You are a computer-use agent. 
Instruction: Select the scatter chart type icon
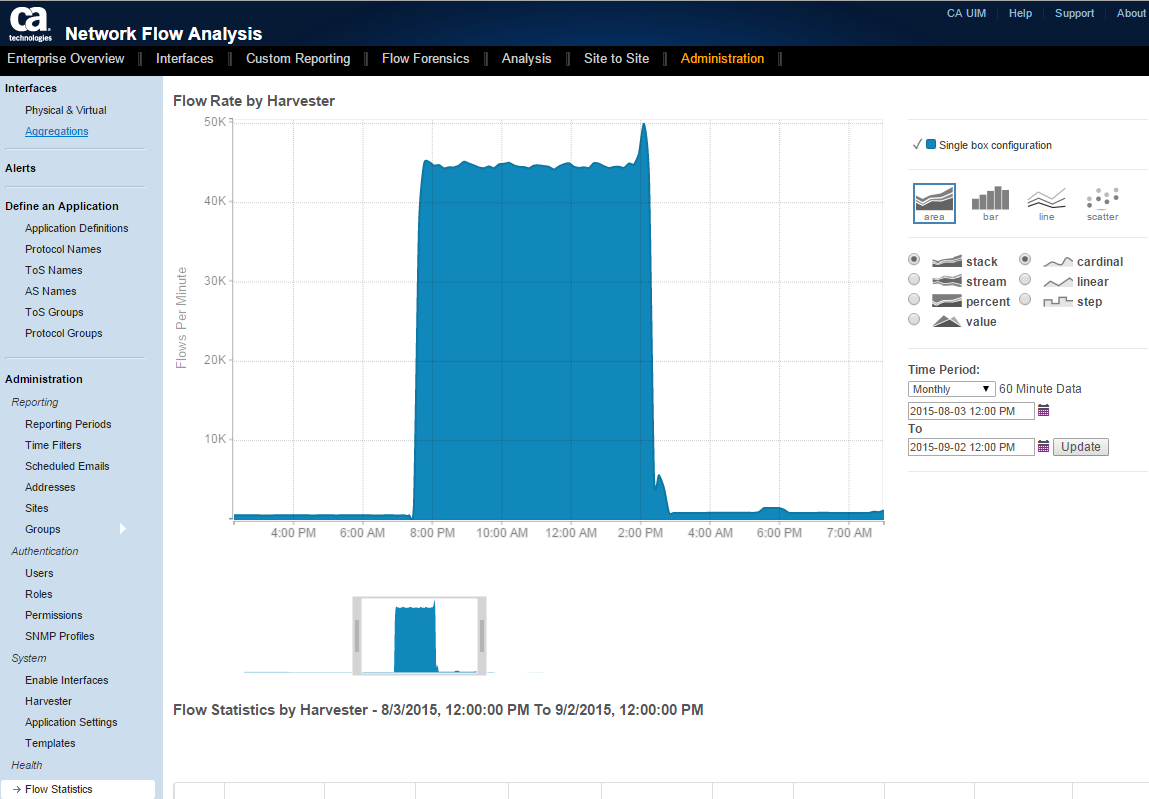1103,203
